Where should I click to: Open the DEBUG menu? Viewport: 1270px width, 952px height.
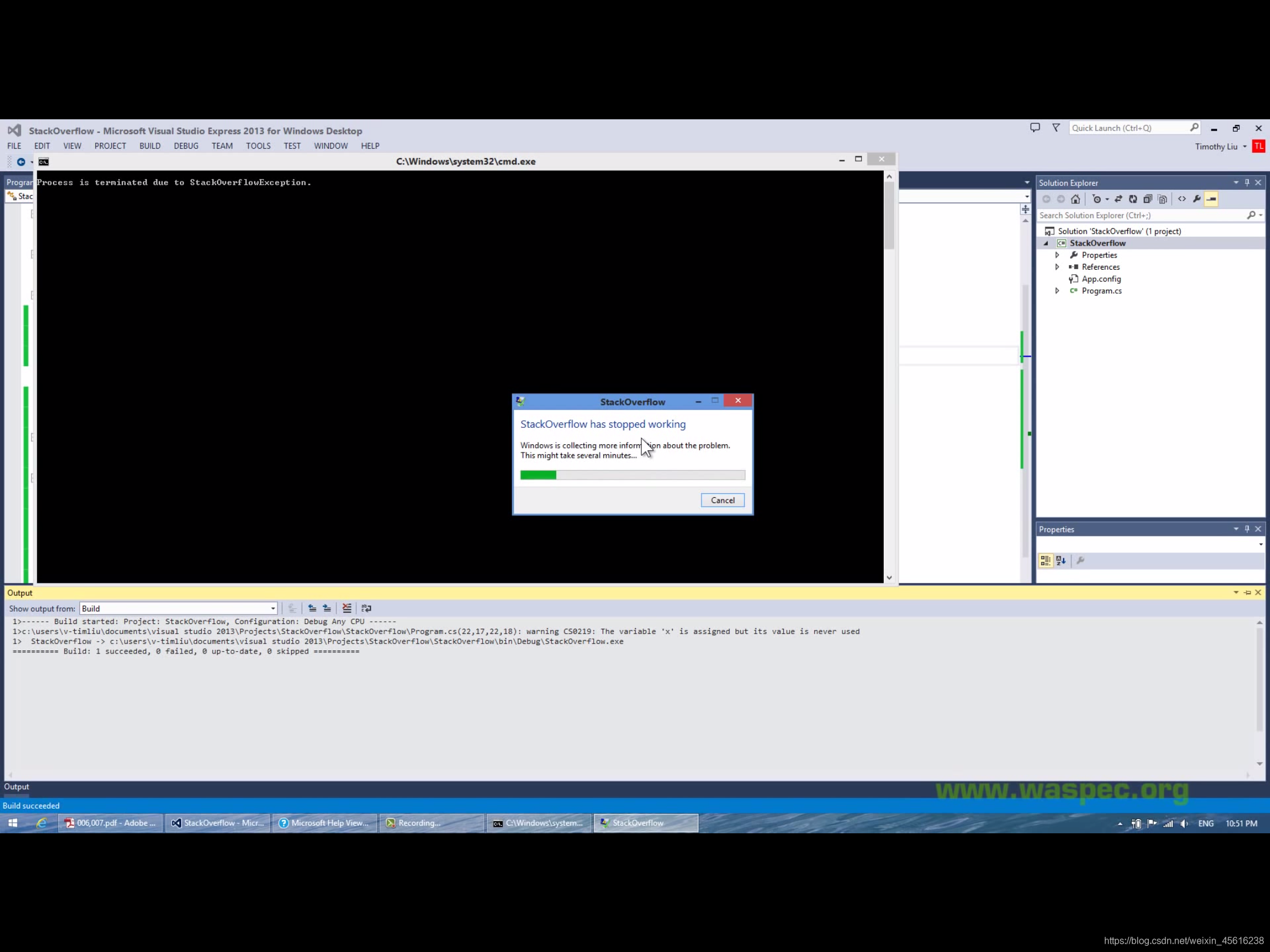(x=186, y=146)
